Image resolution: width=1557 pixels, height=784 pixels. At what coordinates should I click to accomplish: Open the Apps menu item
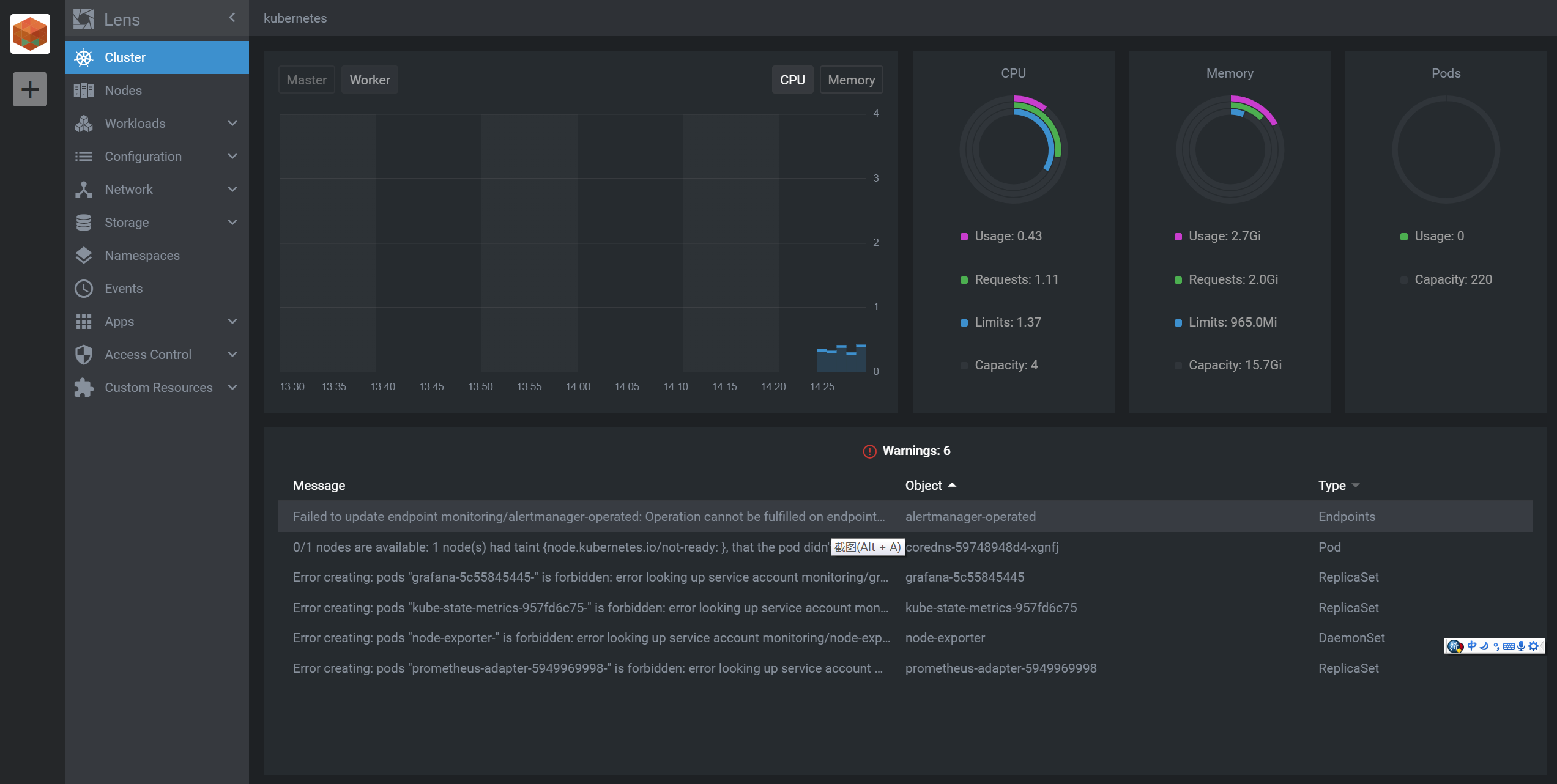[x=119, y=322]
